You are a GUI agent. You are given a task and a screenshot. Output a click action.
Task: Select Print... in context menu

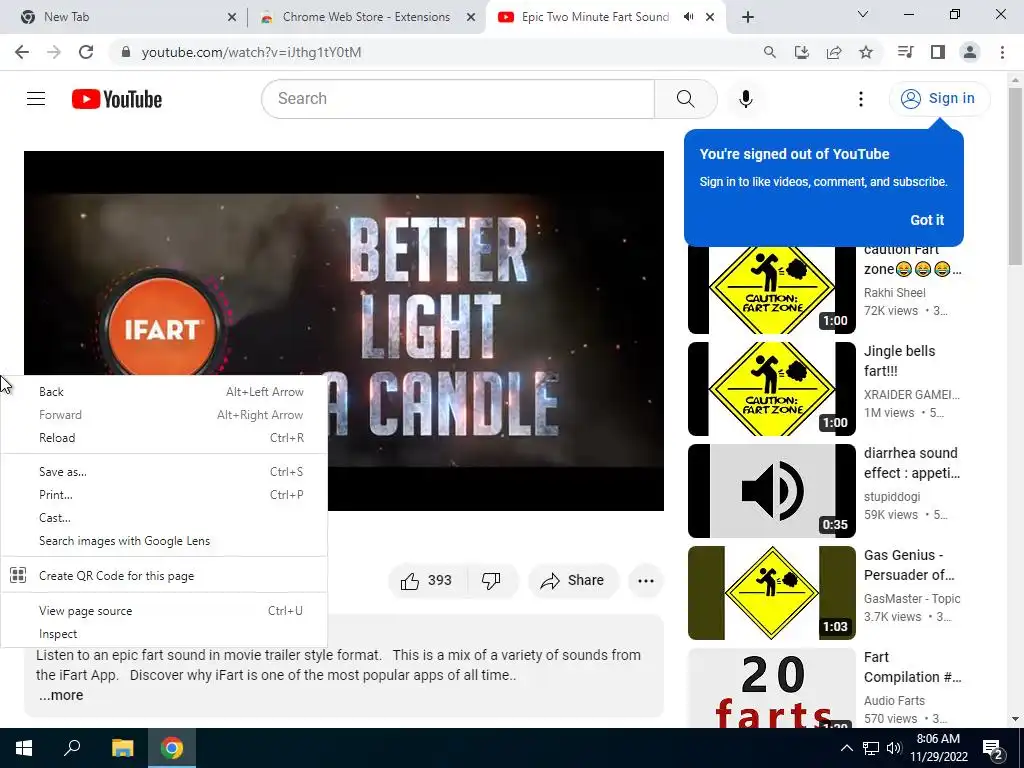point(163,494)
